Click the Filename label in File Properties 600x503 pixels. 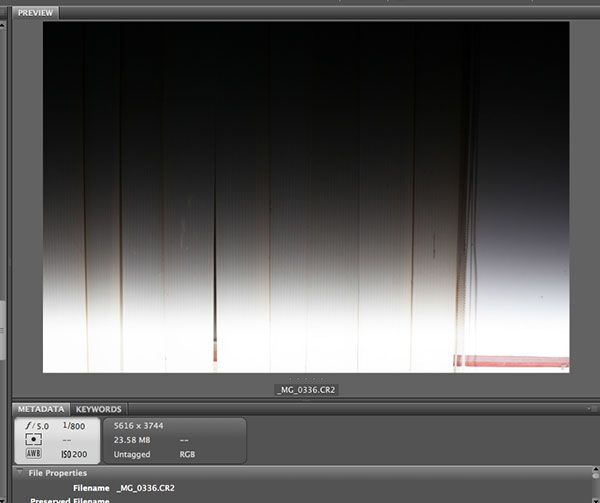click(x=90, y=487)
